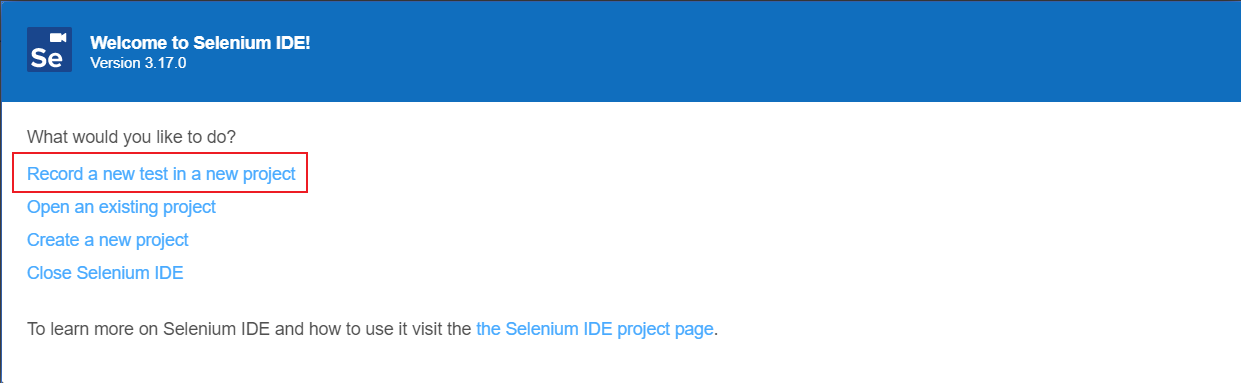Select 'Record a new test in a new project'
This screenshot has width=1241, height=383.
pos(161,174)
